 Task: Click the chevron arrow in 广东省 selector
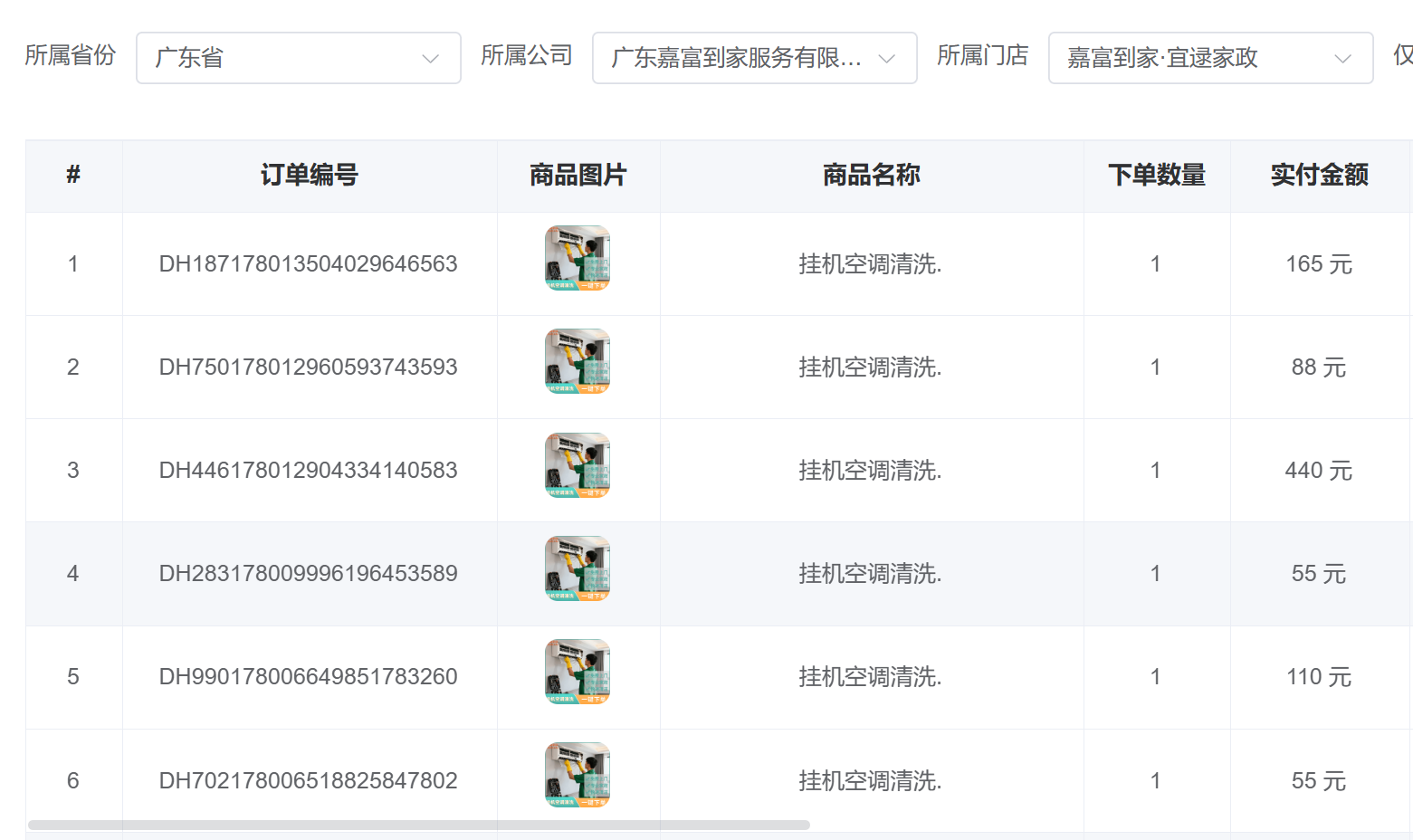click(x=431, y=59)
